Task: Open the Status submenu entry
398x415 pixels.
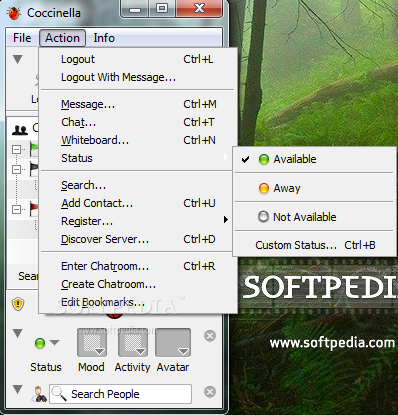Action: click(137, 158)
